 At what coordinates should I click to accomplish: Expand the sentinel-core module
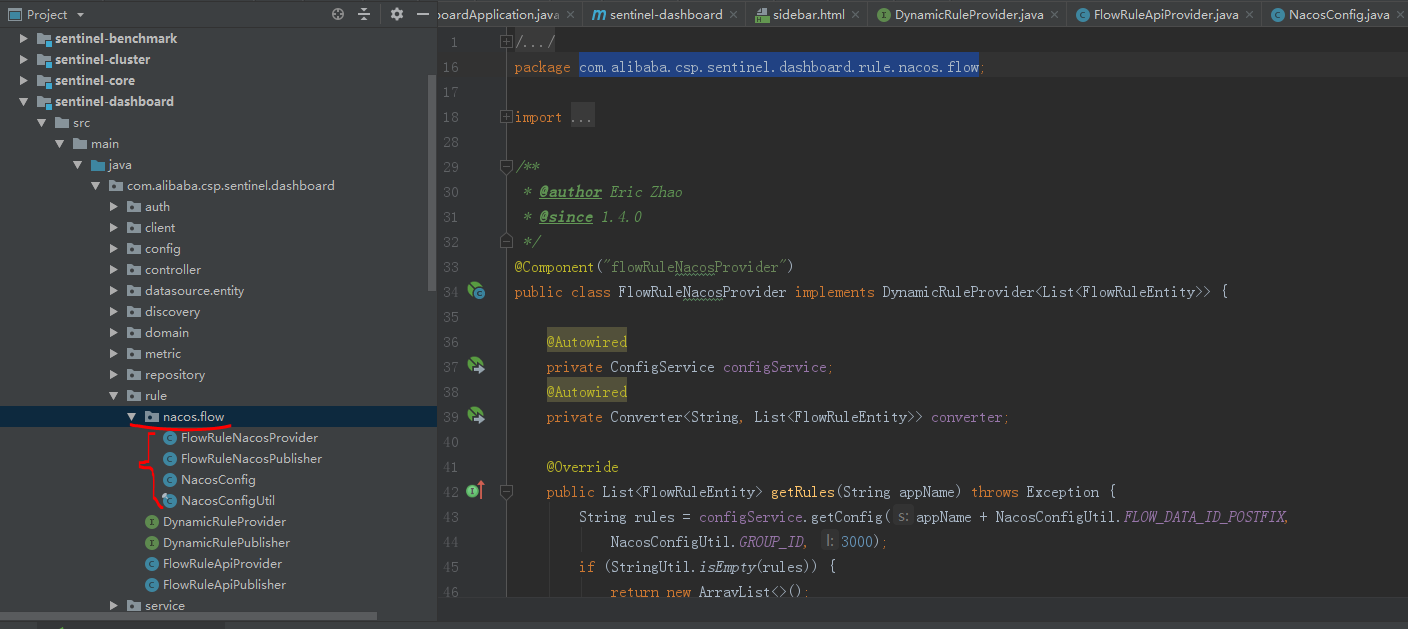click(x=24, y=80)
